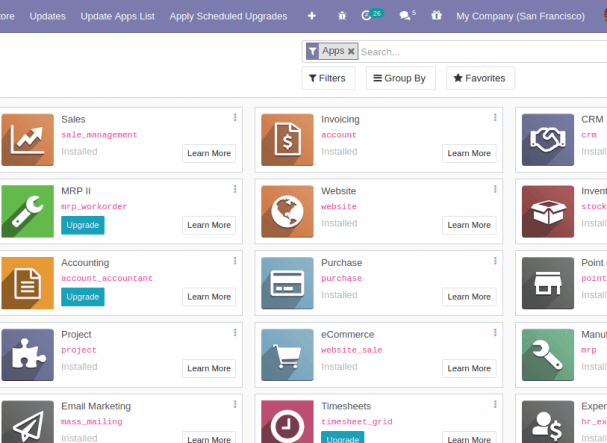Viewport: 607px width, 443px height.
Task: Click the Timesheets clock icon
Action: click(287, 422)
